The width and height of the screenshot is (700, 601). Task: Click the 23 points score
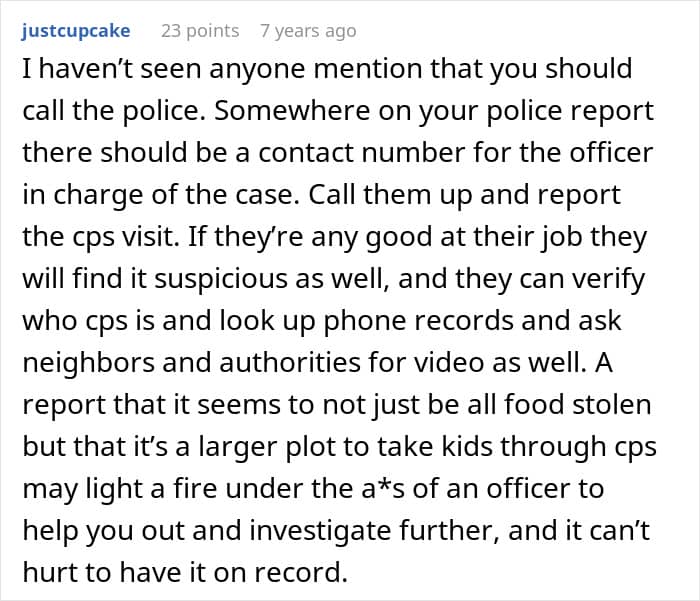click(x=200, y=31)
